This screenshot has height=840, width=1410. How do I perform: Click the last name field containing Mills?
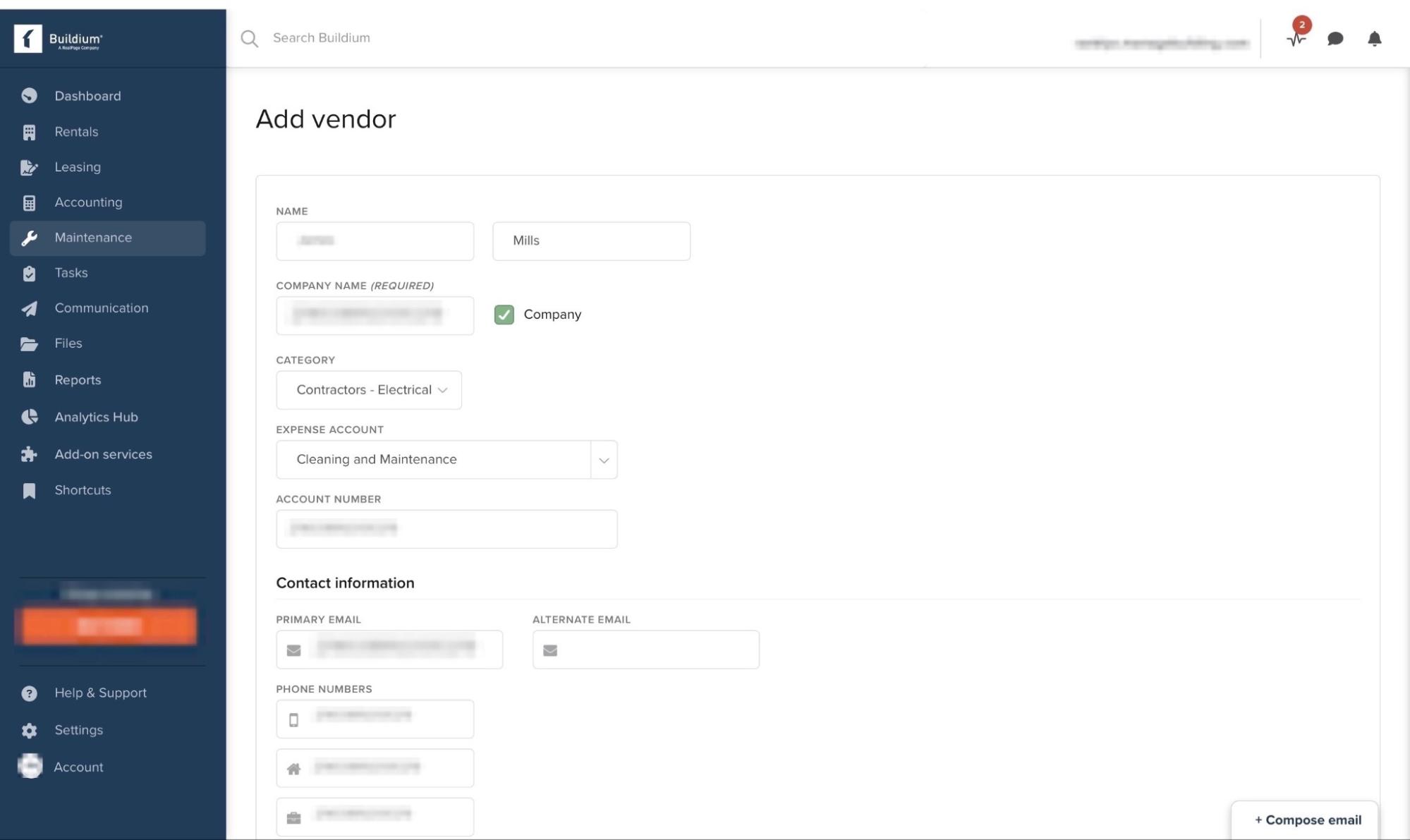tap(591, 241)
